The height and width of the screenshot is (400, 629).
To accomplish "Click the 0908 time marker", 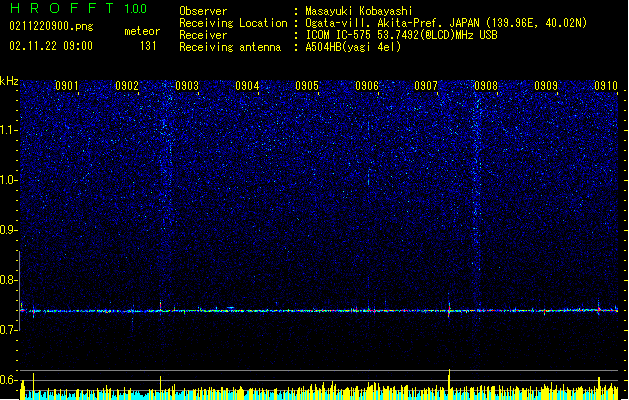I will [486, 85].
